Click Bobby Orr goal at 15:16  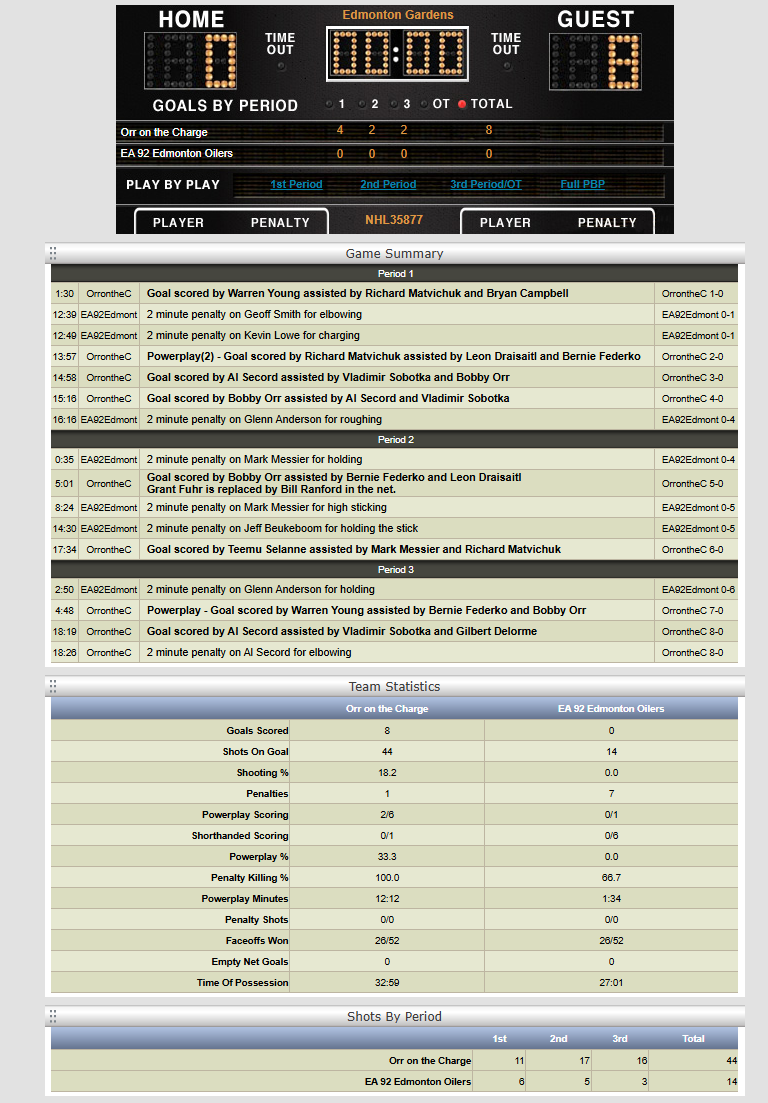pos(395,398)
